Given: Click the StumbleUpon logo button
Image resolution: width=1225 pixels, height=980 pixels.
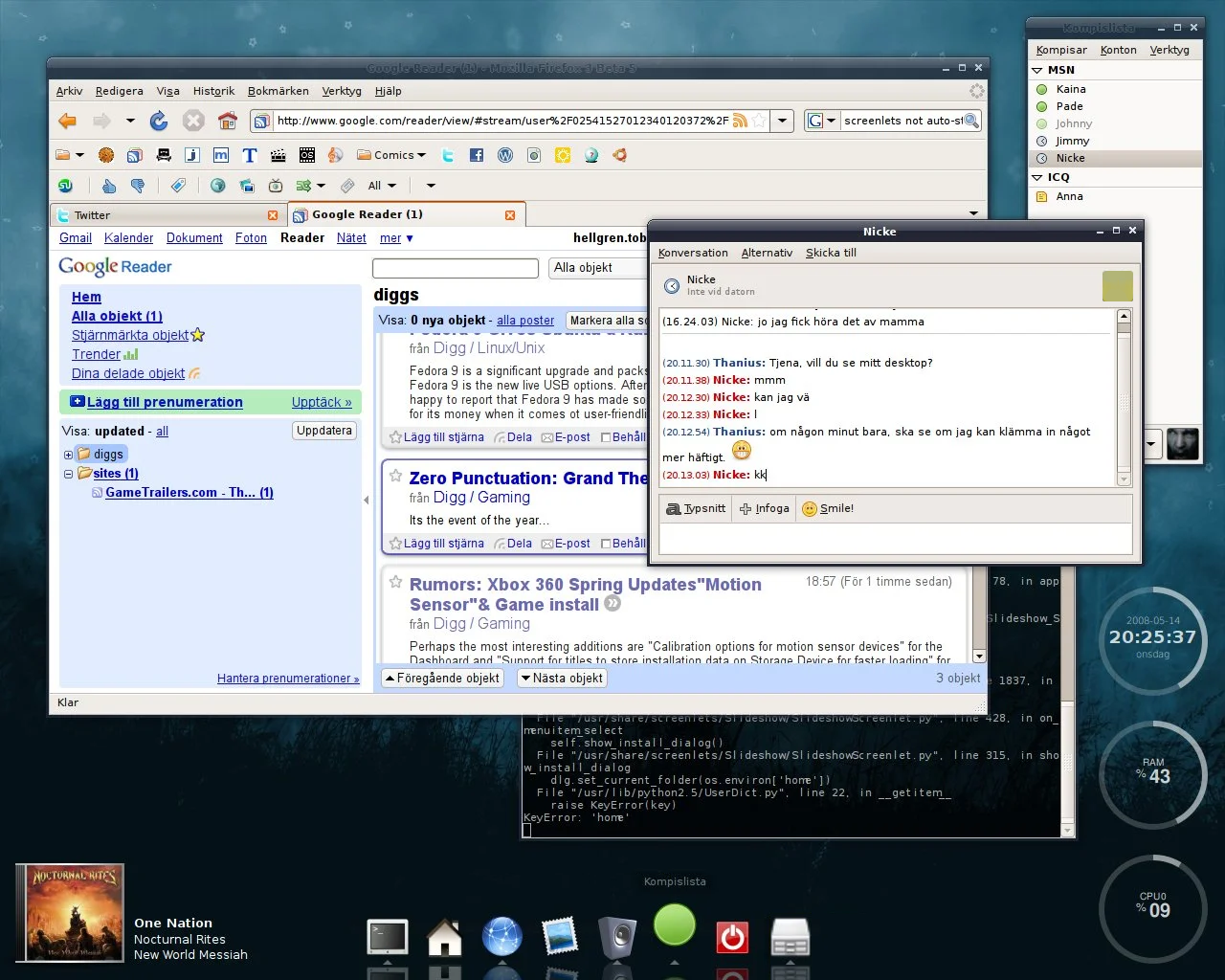Looking at the screenshot, I should [x=65, y=186].
